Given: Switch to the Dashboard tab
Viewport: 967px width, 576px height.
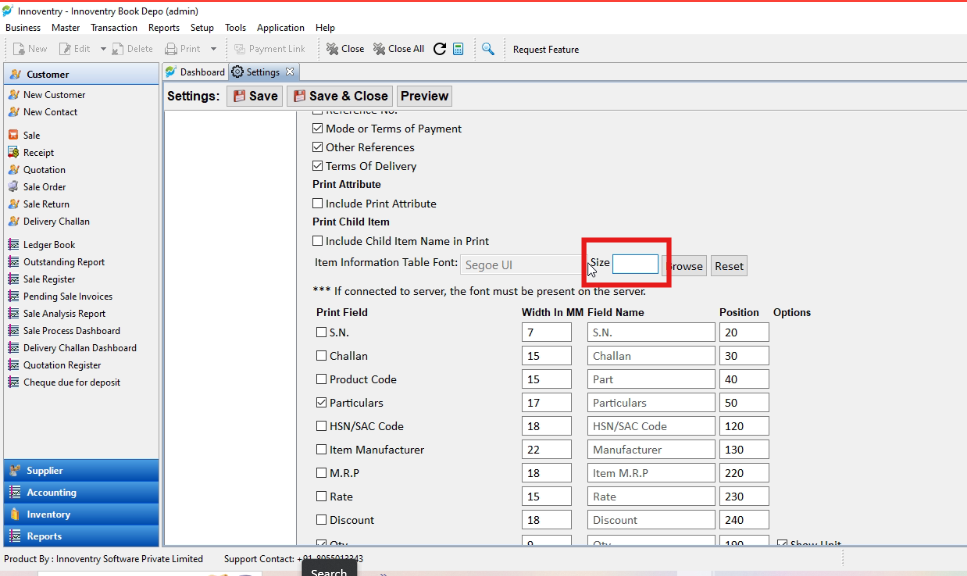Looking at the screenshot, I should (x=195, y=72).
